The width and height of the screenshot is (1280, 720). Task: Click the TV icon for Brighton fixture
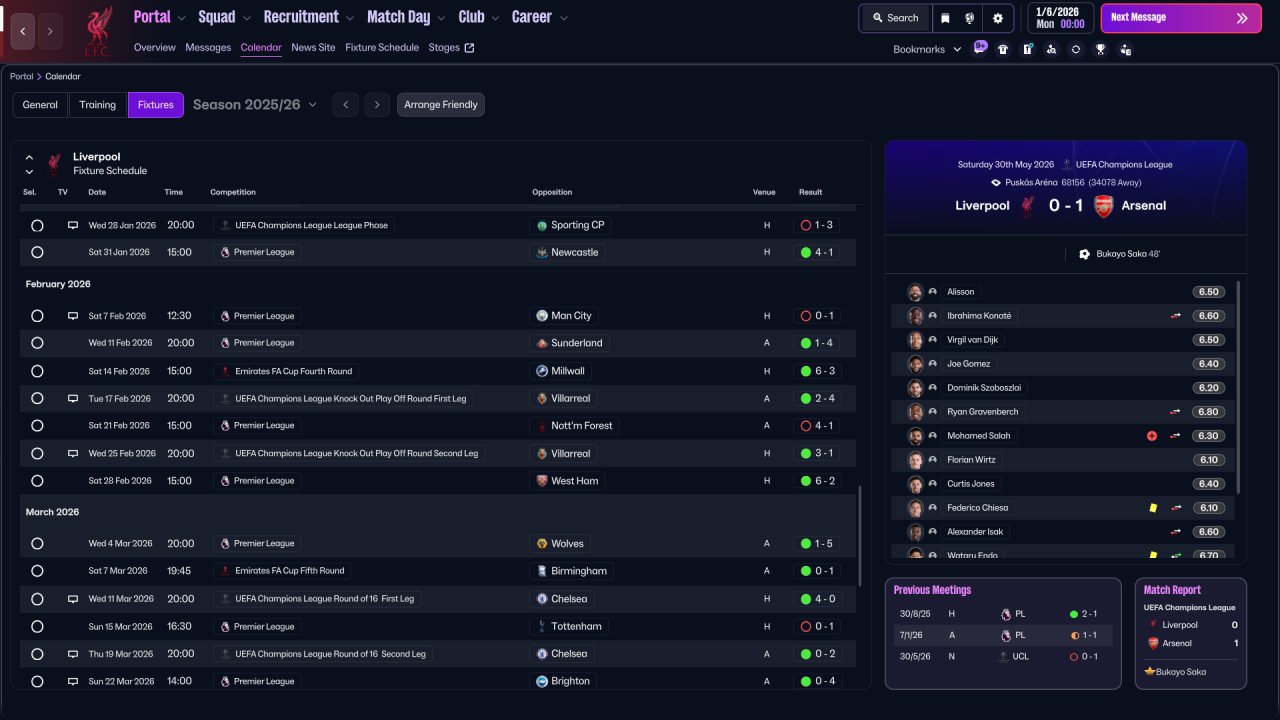[73, 681]
